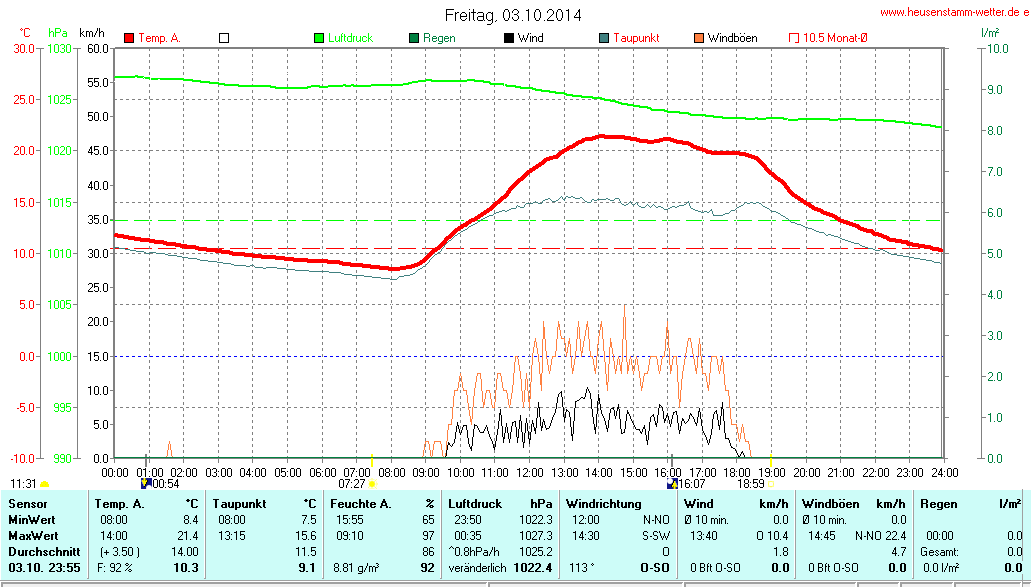Open the heusenstamm-wetter.de website link
1034x587 pixels.
coord(952,13)
